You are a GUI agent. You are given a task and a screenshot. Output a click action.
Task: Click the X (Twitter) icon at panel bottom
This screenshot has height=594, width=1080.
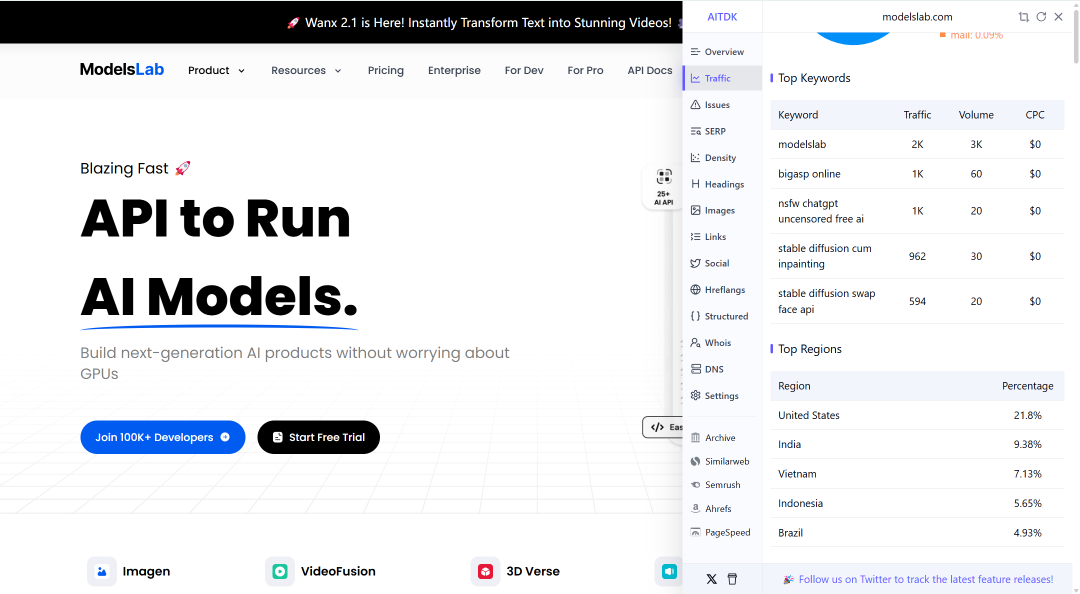712,579
